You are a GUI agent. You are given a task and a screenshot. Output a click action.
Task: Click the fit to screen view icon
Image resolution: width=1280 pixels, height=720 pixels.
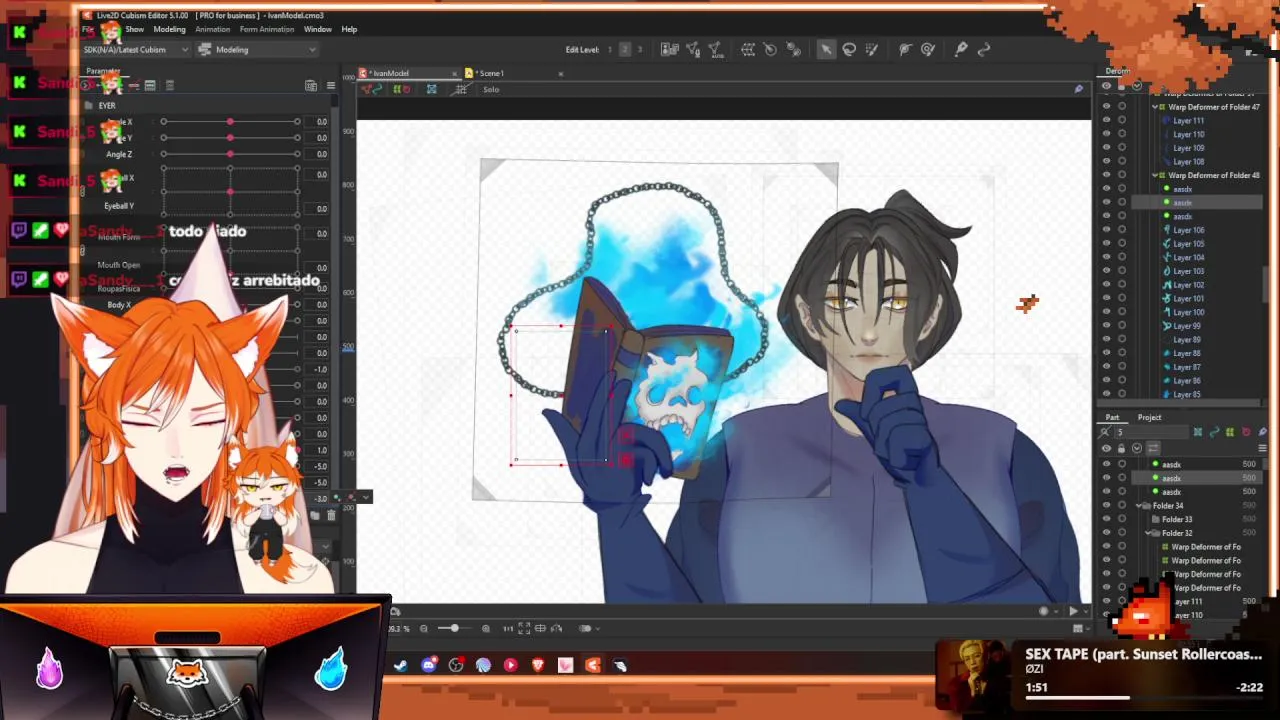pos(524,628)
